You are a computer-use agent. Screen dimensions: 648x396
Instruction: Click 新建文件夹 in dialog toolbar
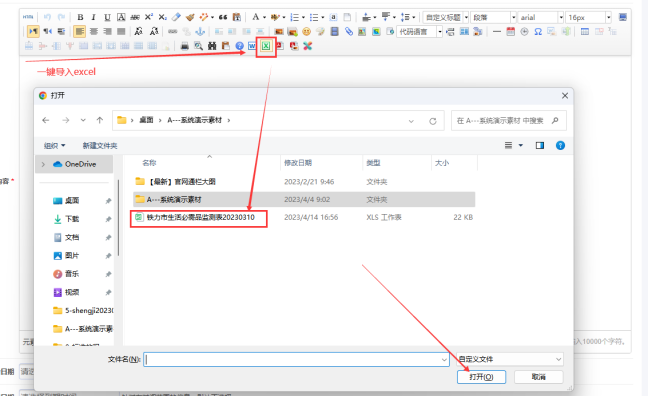[100, 146]
